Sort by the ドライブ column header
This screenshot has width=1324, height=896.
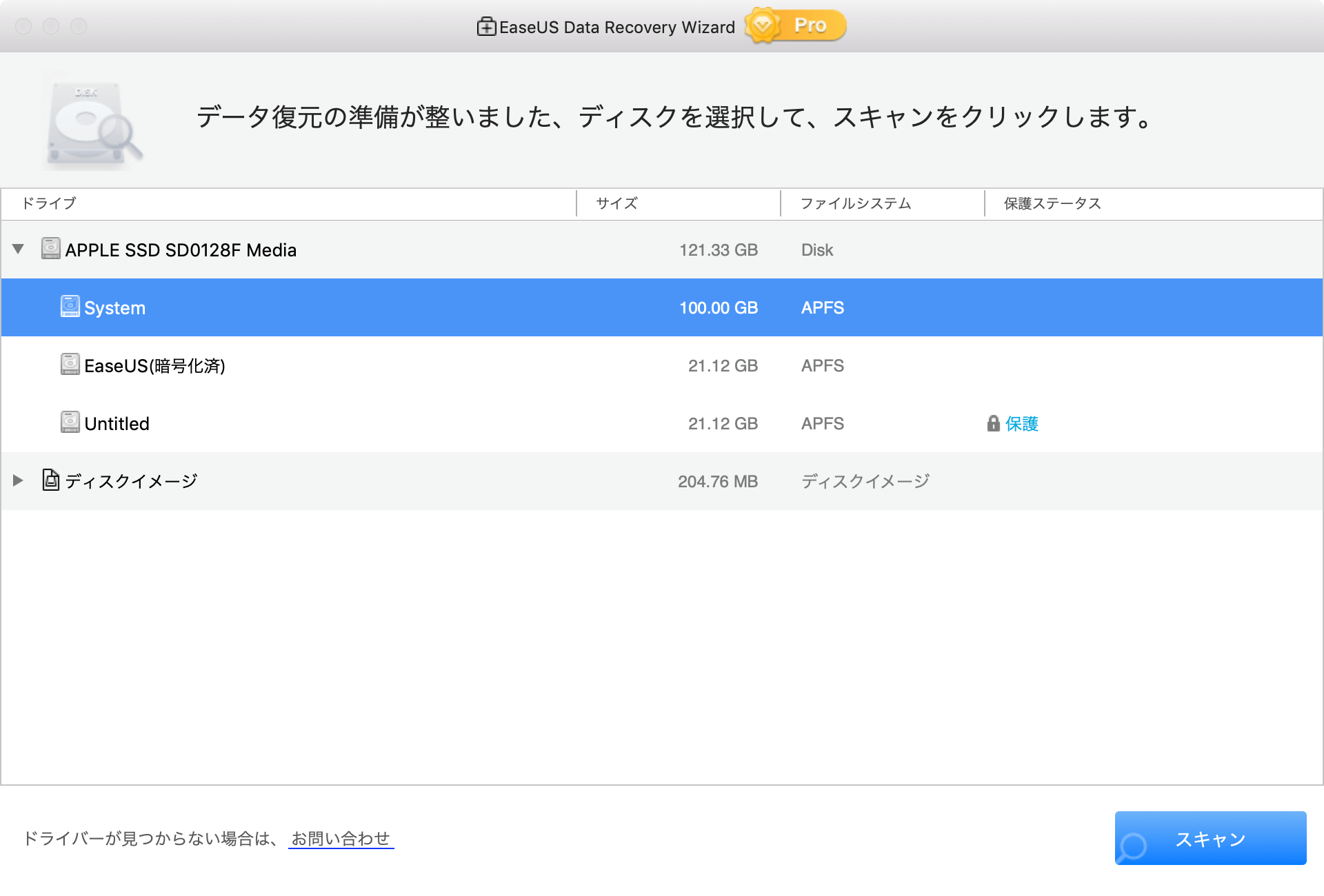pyautogui.click(x=288, y=203)
